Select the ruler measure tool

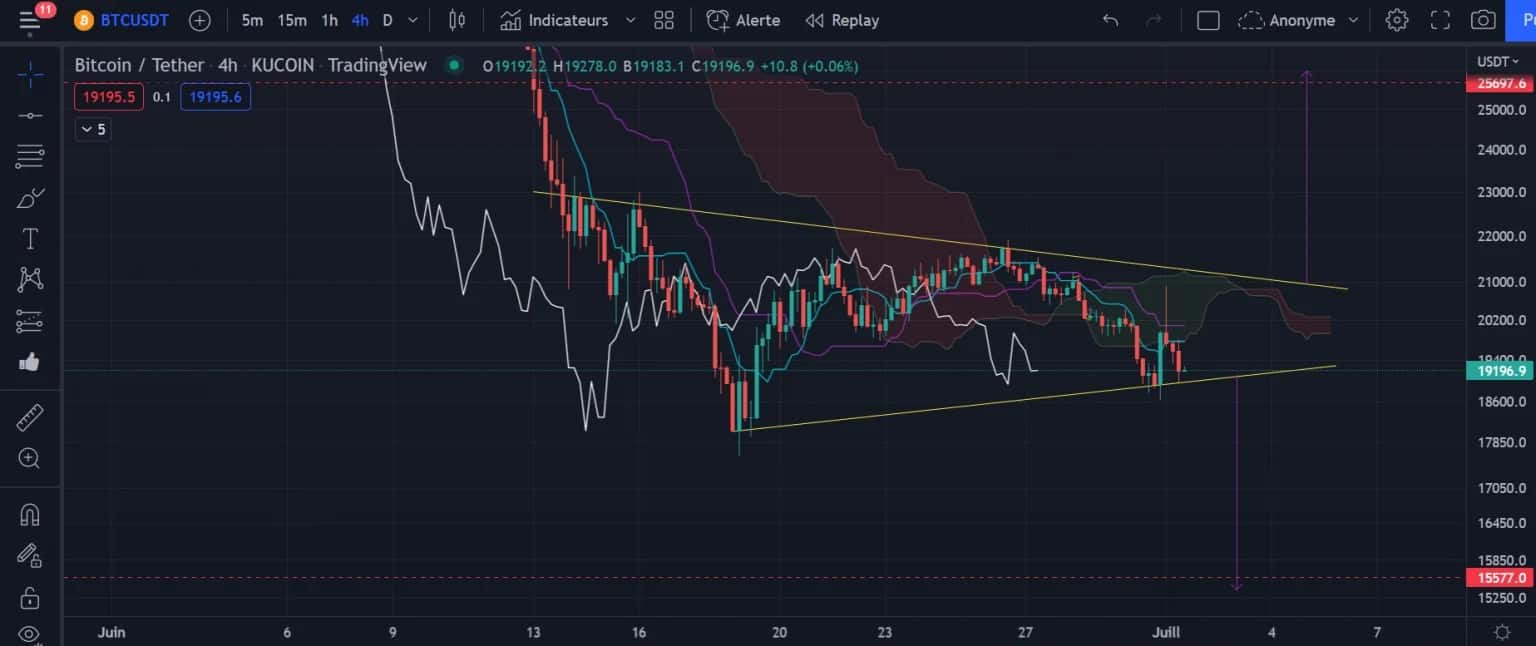tap(30, 417)
